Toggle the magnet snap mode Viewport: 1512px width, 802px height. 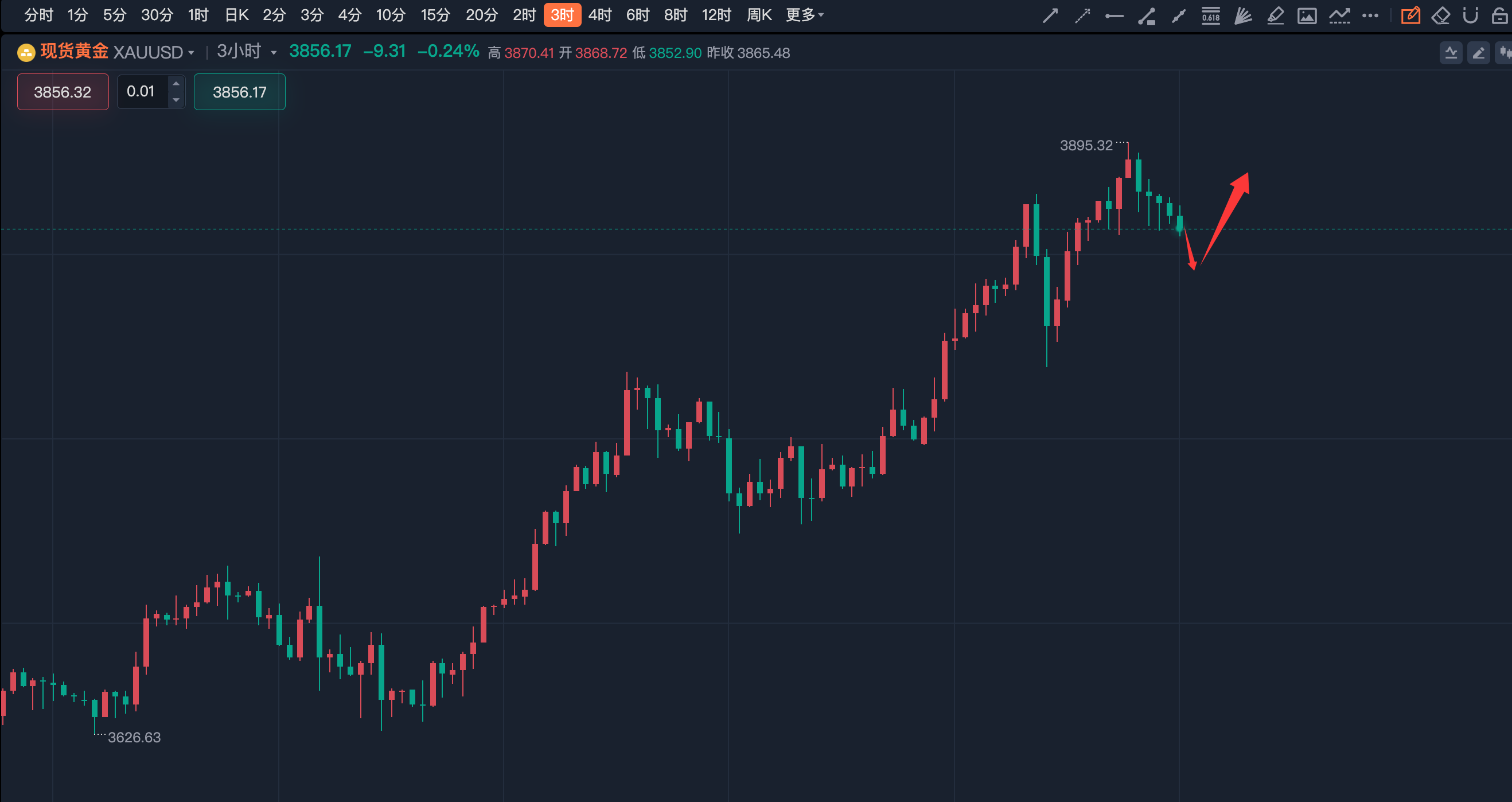[x=1470, y=15]
